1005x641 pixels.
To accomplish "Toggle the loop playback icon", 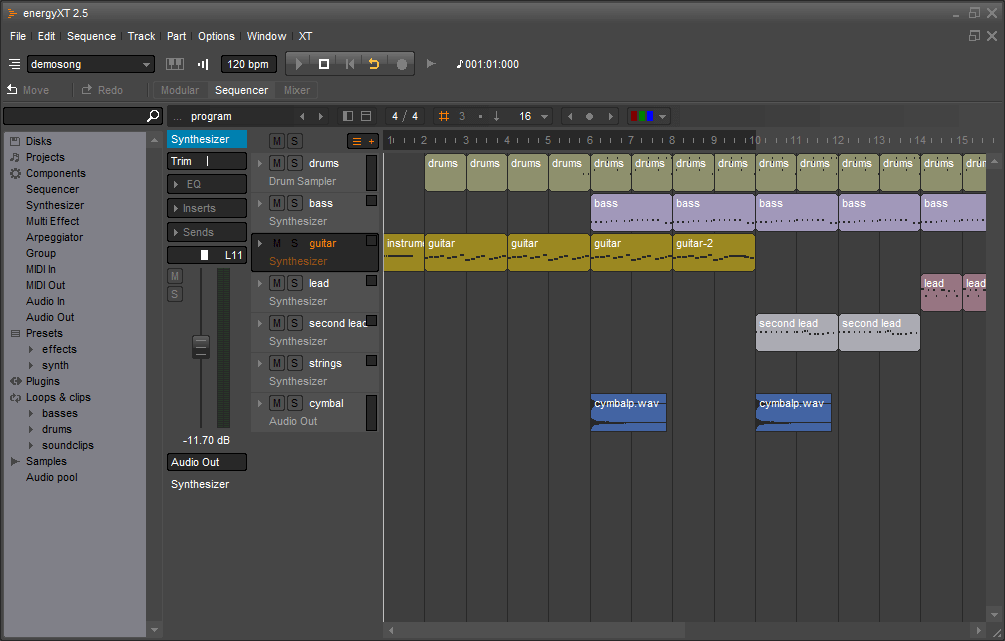I will pos(375,64).
